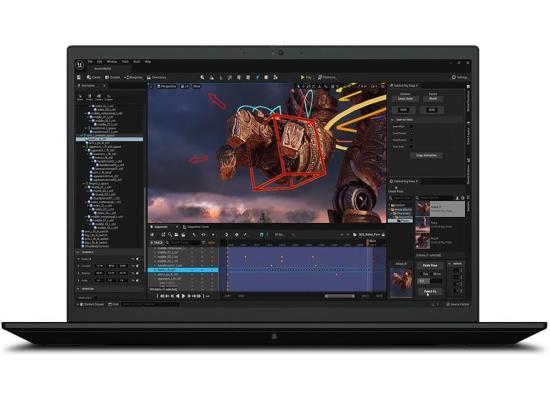Open the Edit menu
The image size is (550, 400).
[x=100, y=62]
